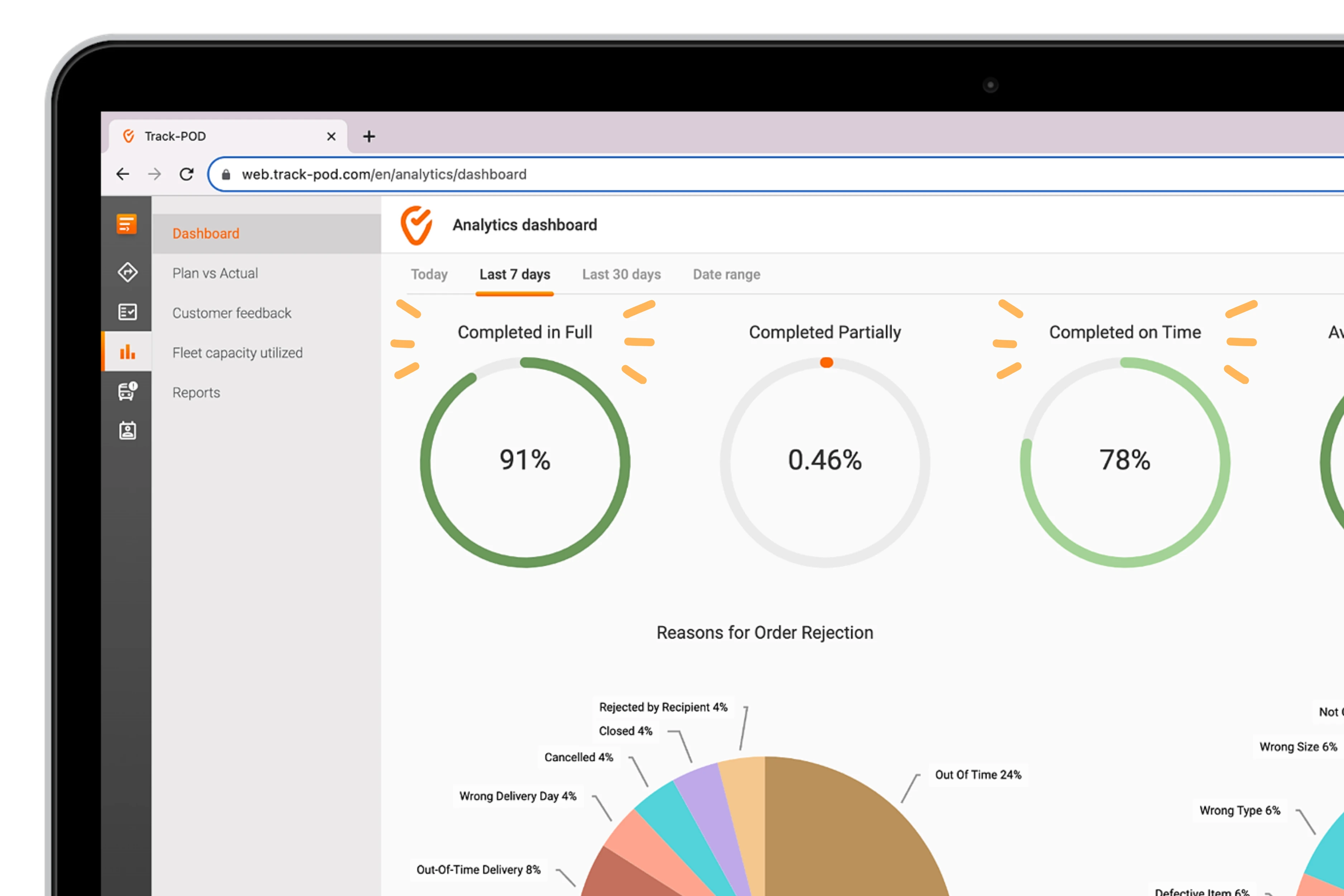Image resolution: width=1344 pixels, height=896 pixels.
Task: Go to Customer feedback section
Action: coord(232,313)
